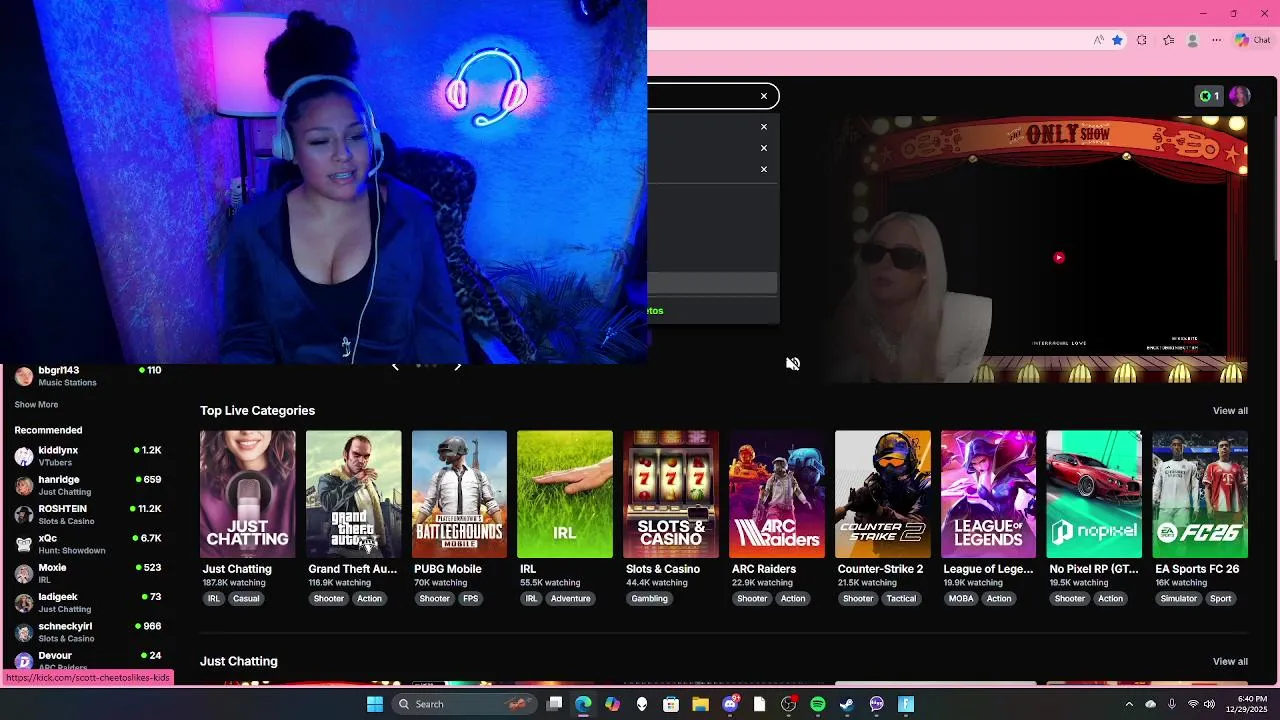Screen dimensions: 1280x720
Task: Go to next featured stream
Action: tap(457, 366)
